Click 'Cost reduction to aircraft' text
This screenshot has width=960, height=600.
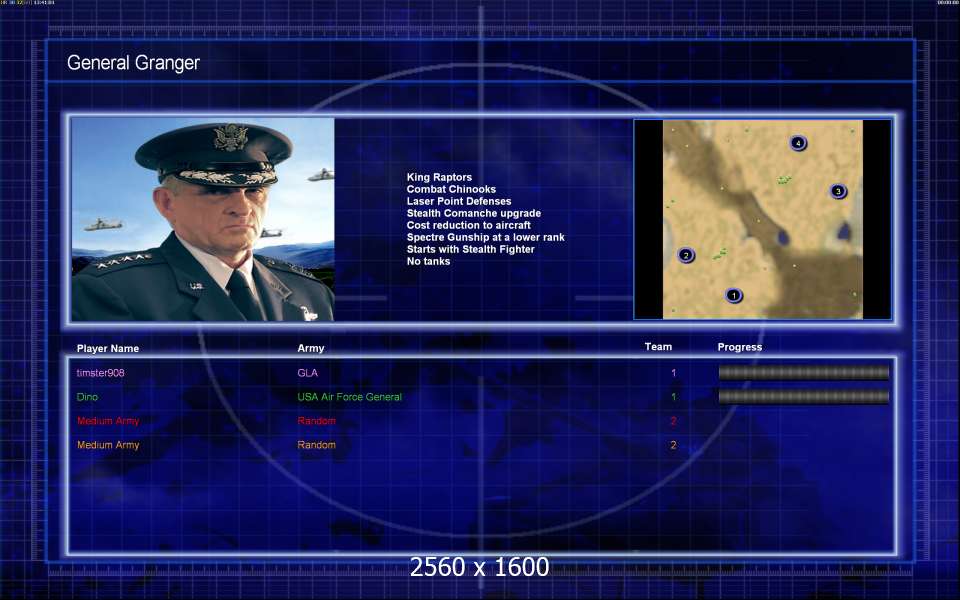coord(468,225)
